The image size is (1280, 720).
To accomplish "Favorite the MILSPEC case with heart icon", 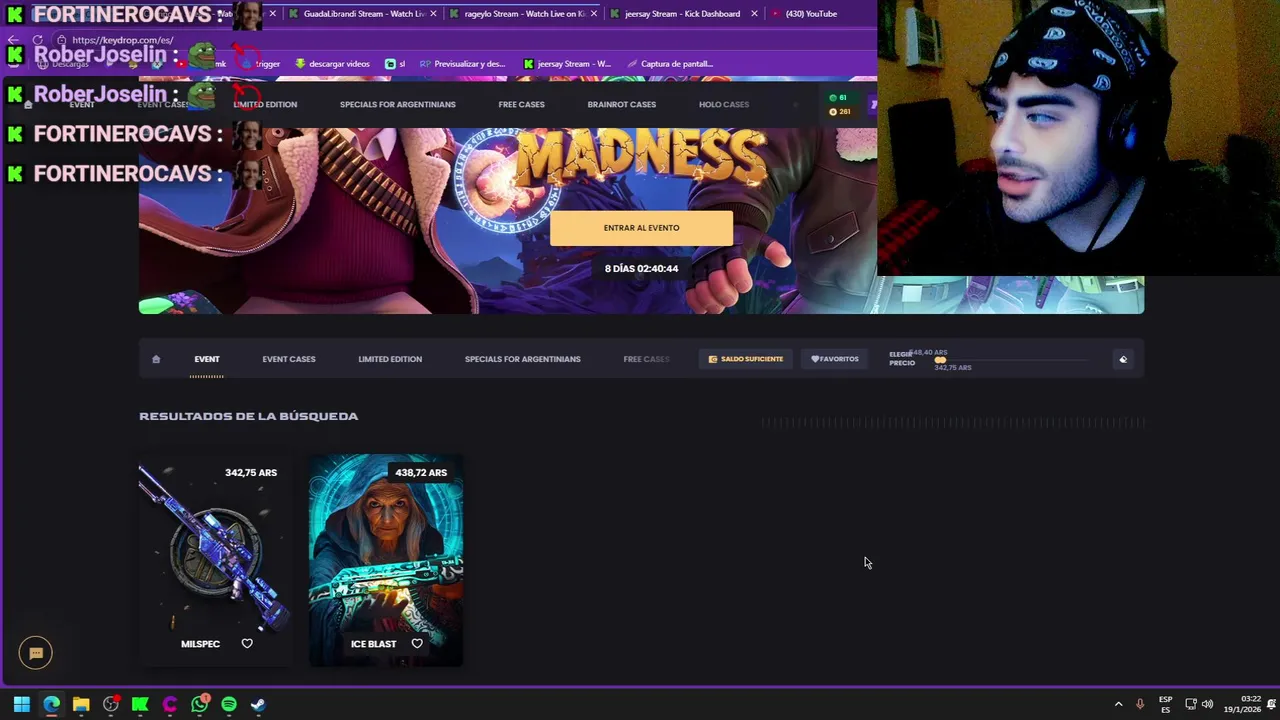I will tap(247, 644).
